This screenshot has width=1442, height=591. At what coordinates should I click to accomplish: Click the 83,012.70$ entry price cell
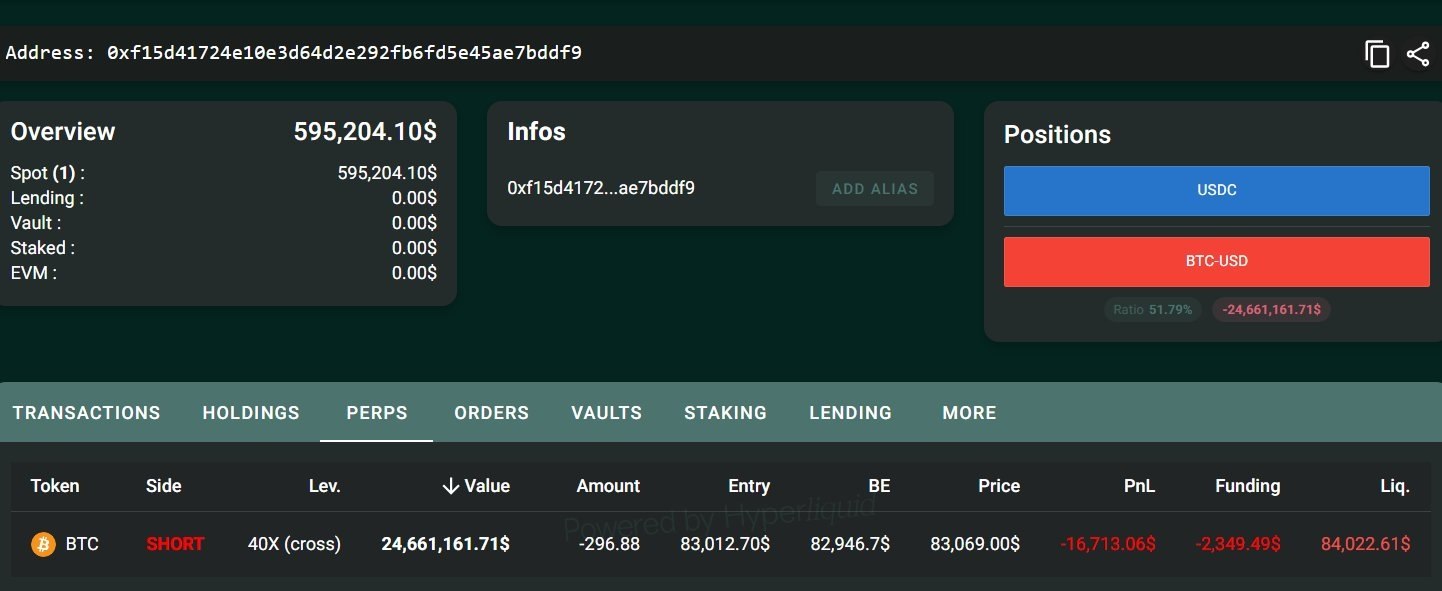(x=725, y=544)
